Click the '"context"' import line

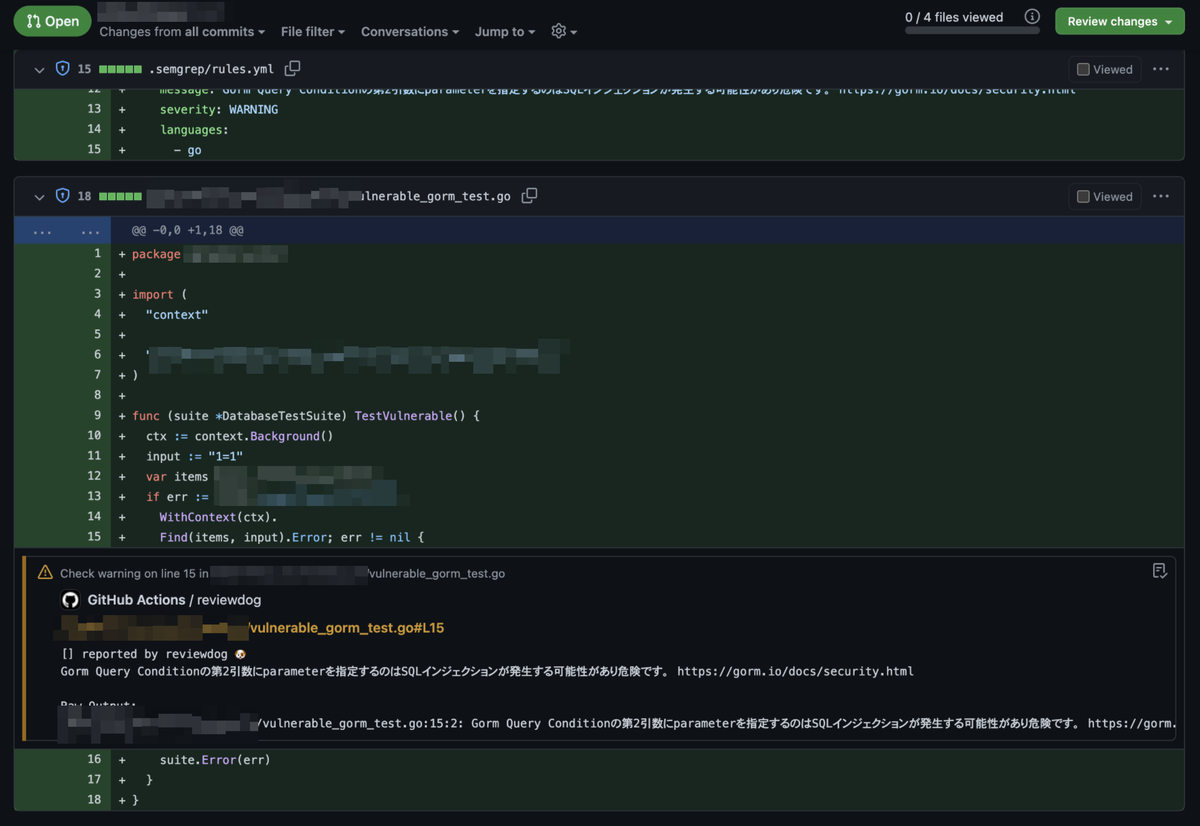coord(177,314)
